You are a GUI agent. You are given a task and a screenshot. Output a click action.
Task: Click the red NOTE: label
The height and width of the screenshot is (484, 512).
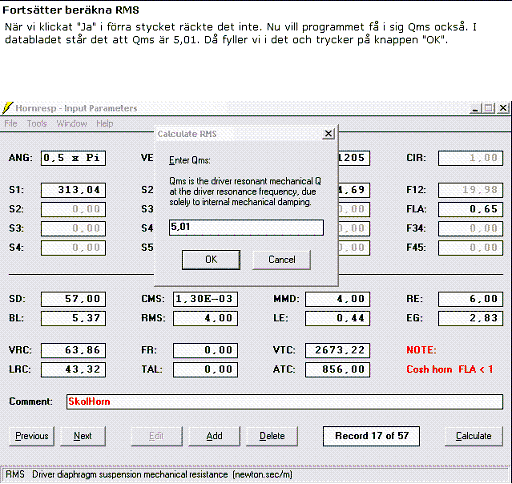tap(421, 350)
